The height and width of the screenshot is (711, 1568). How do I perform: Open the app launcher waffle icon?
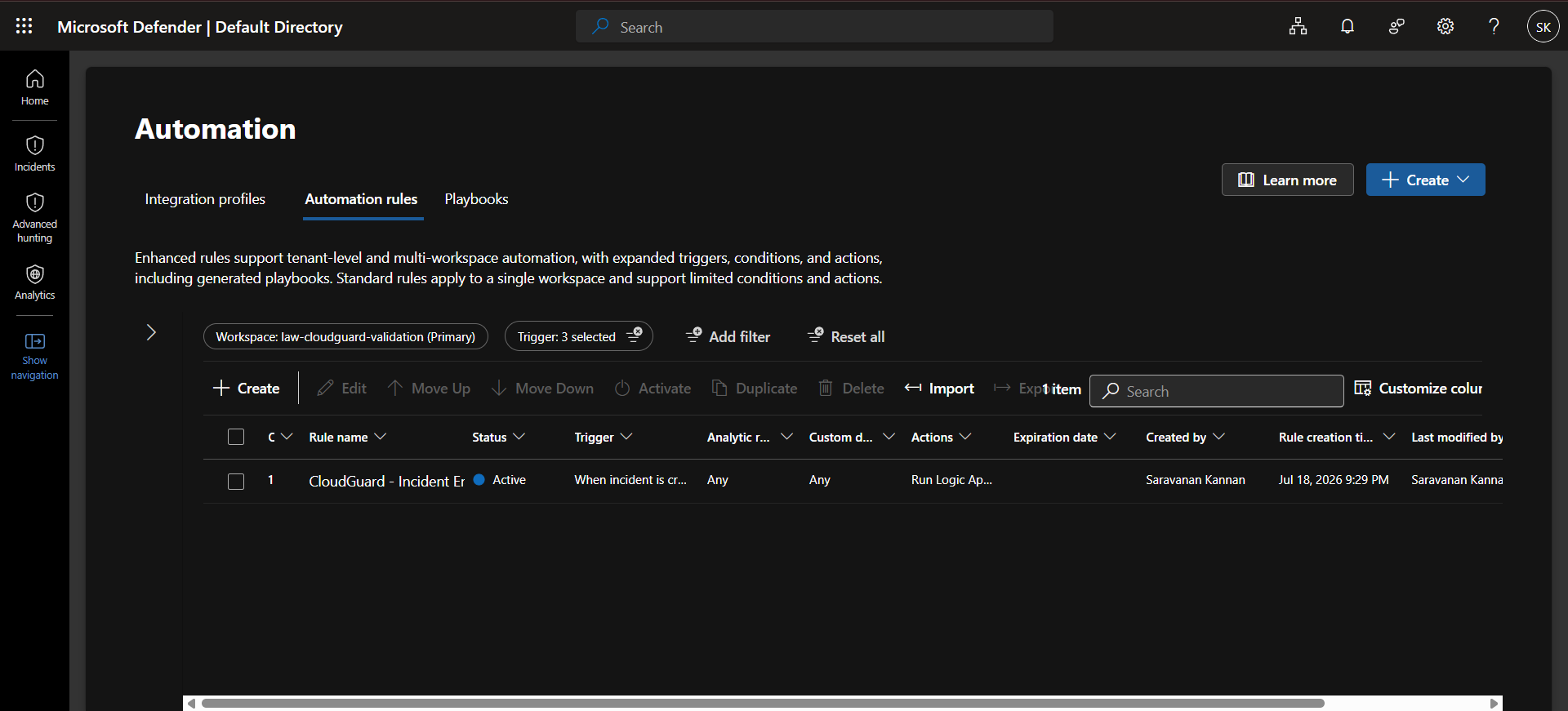point(24,26)
